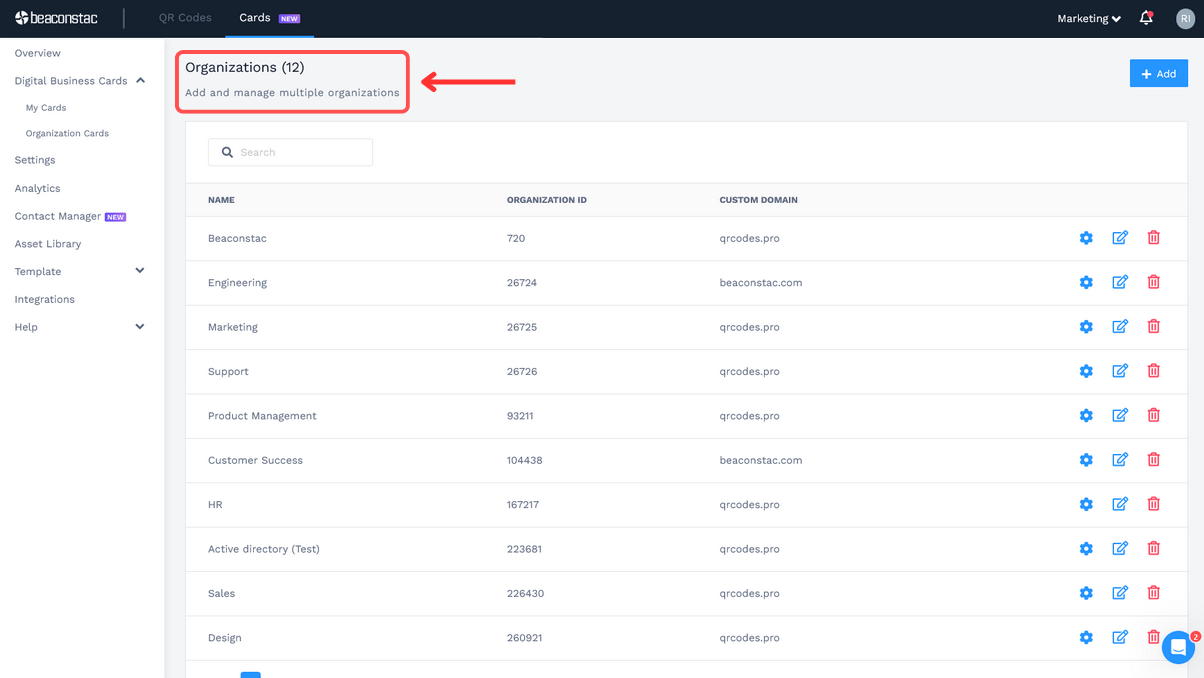Delete the Product Management organization
Image resolution: width=1204 pixels, height=678 pixels.
pyautogui.click(x=1153, y=415)
